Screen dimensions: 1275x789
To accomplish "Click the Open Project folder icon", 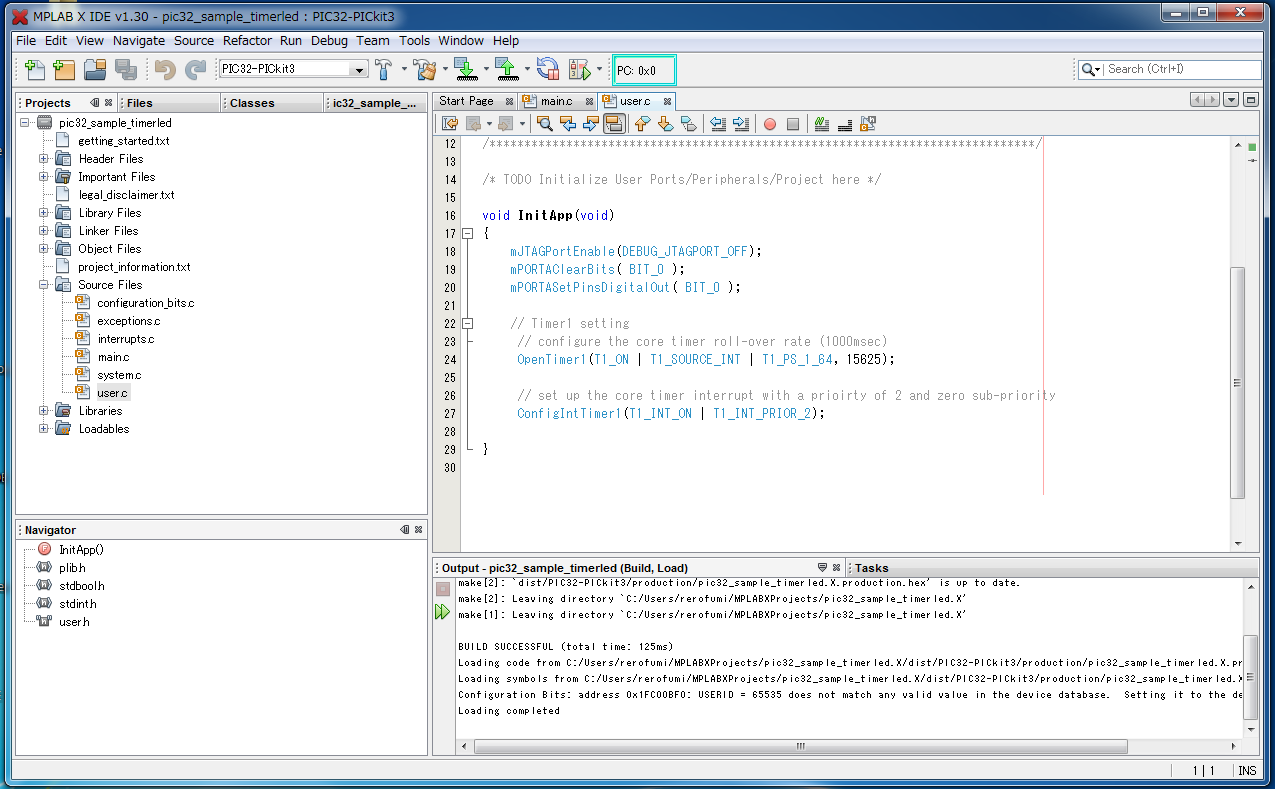I will pos(95,69).
